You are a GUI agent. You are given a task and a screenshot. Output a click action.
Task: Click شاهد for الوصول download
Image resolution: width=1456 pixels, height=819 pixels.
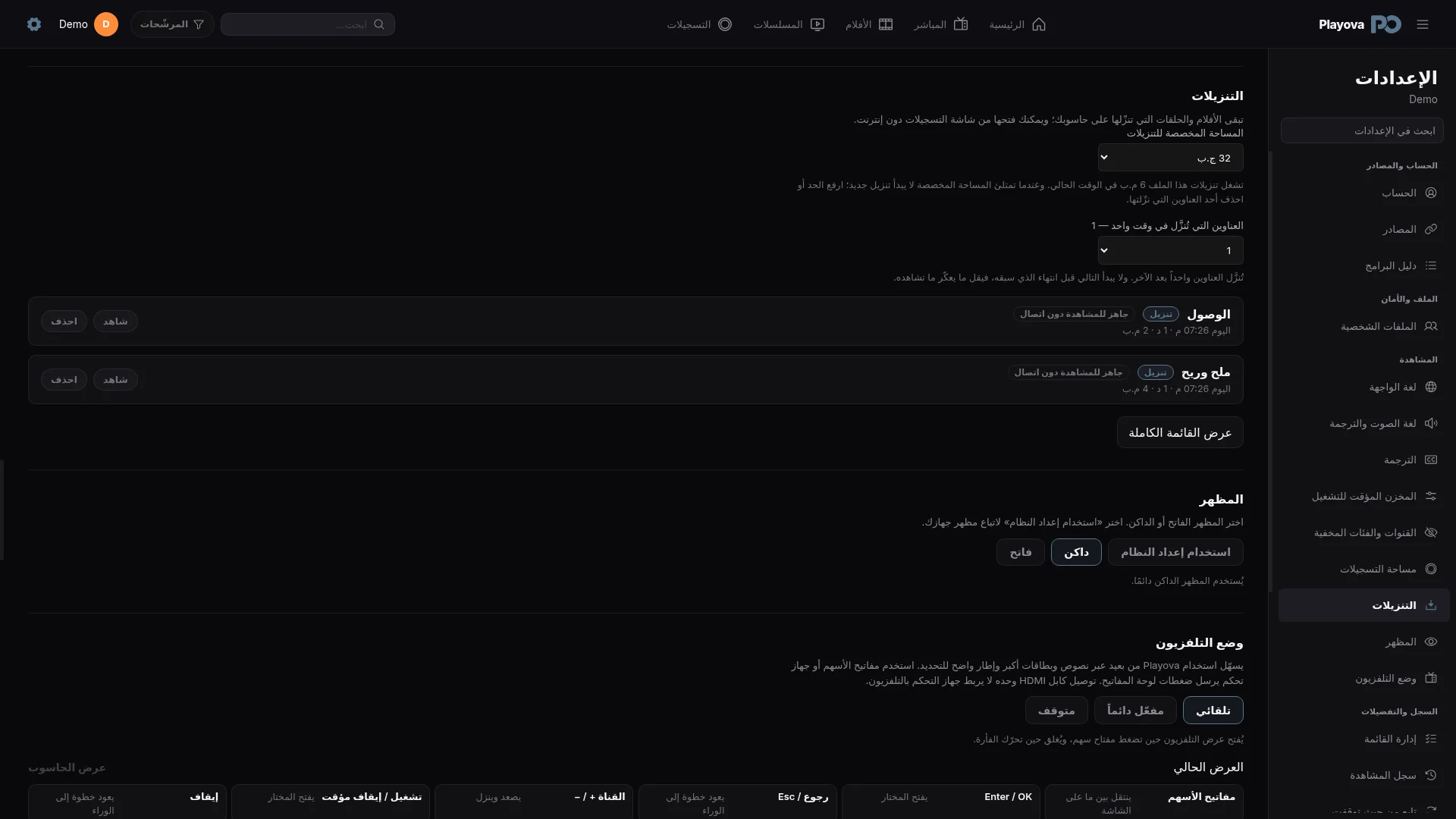tap(115, 322)
